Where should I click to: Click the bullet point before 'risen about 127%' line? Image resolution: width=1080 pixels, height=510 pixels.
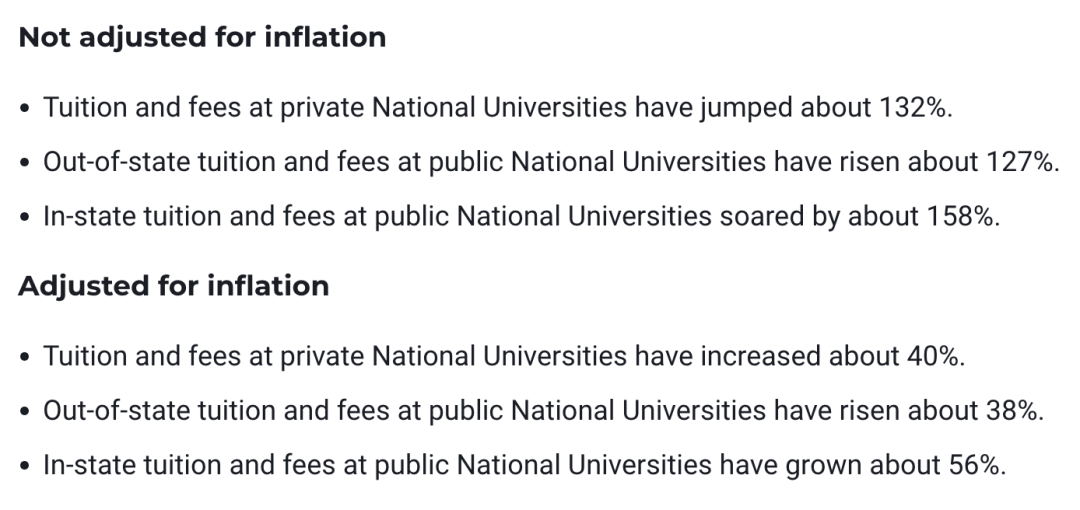coord(25,163)
